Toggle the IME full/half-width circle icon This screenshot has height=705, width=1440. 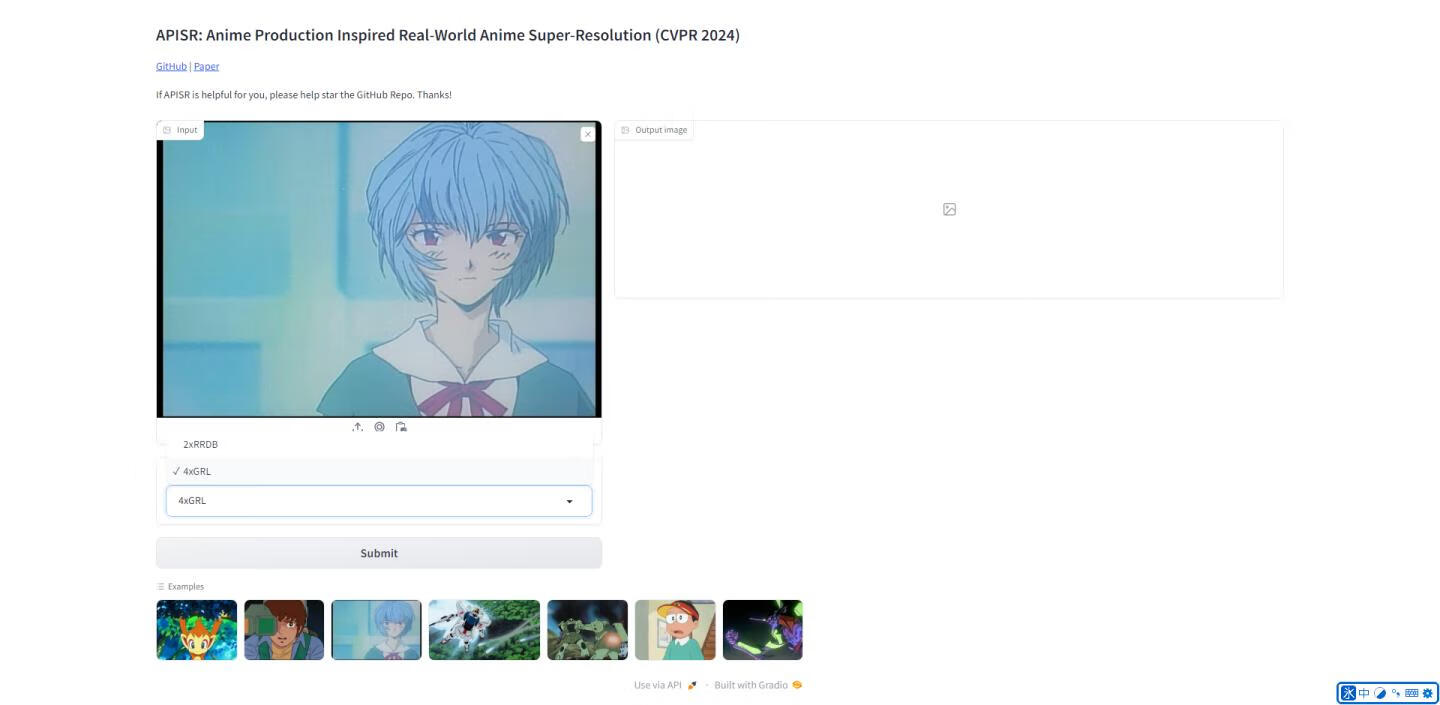1380,693
